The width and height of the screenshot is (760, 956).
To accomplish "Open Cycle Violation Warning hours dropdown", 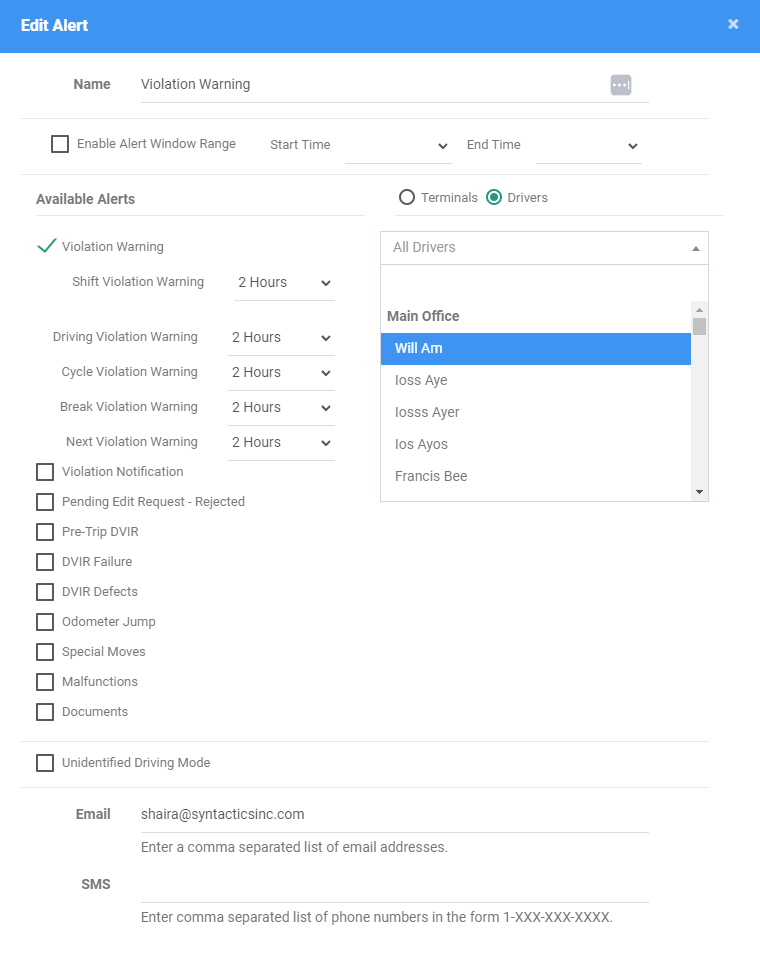I will (281, 373).
